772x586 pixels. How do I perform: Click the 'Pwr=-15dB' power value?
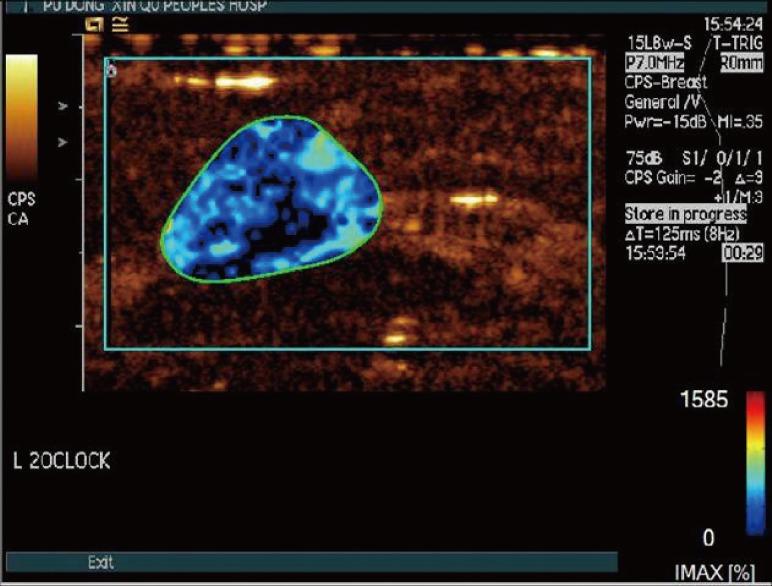(x=665, y=122)
